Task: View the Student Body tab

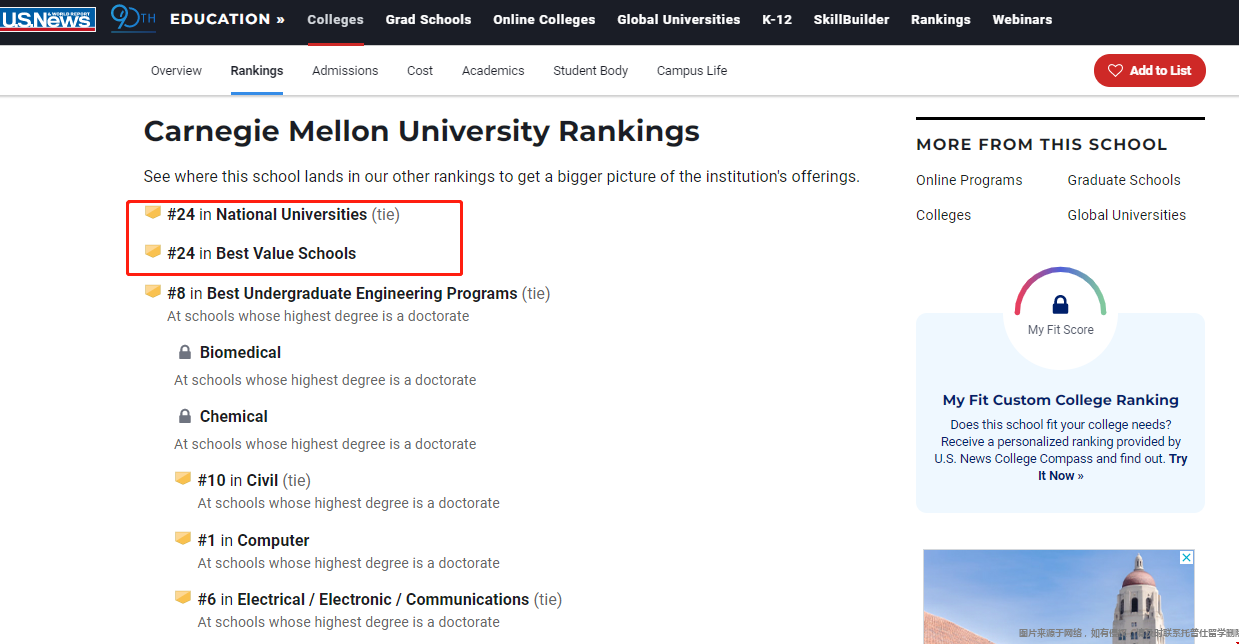Action: click(x=591, y=71)
